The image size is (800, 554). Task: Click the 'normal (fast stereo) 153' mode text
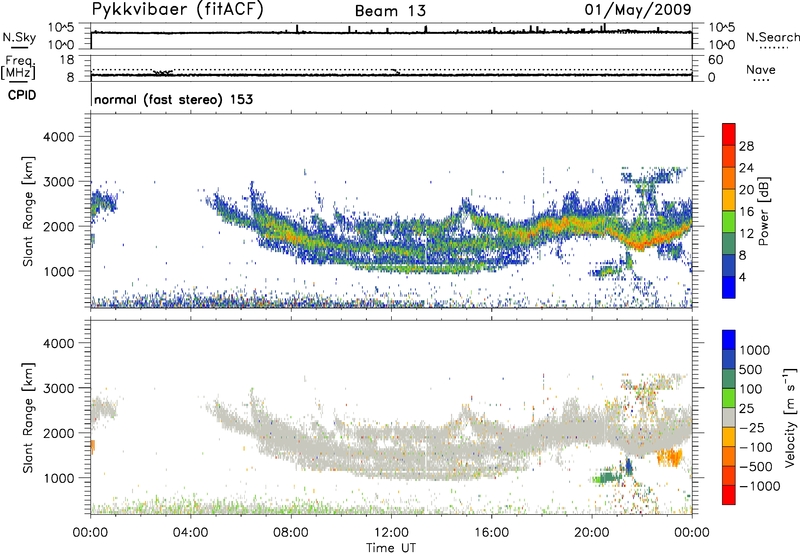[173, 99]
